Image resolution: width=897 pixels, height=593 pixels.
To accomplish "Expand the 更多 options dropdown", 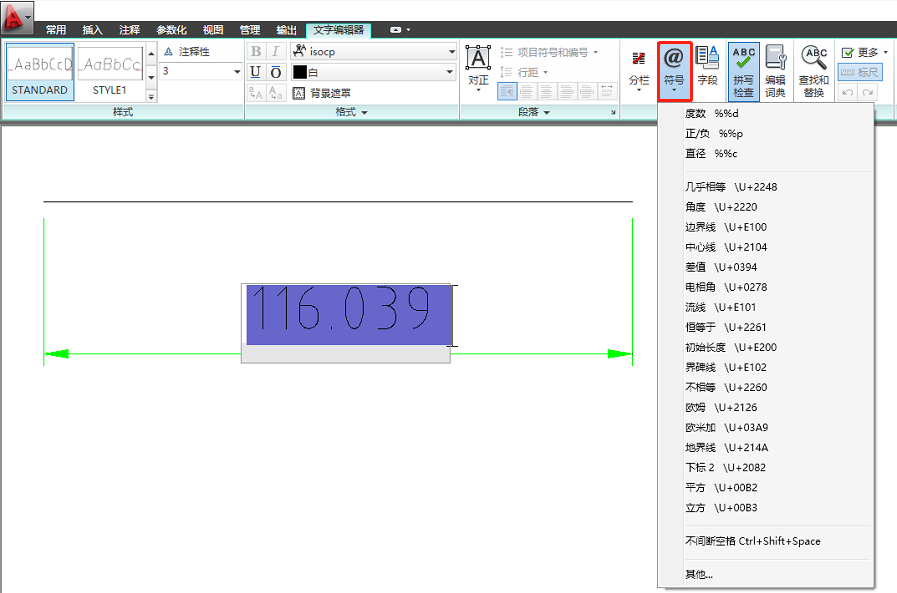I will [x=864, y=52].
